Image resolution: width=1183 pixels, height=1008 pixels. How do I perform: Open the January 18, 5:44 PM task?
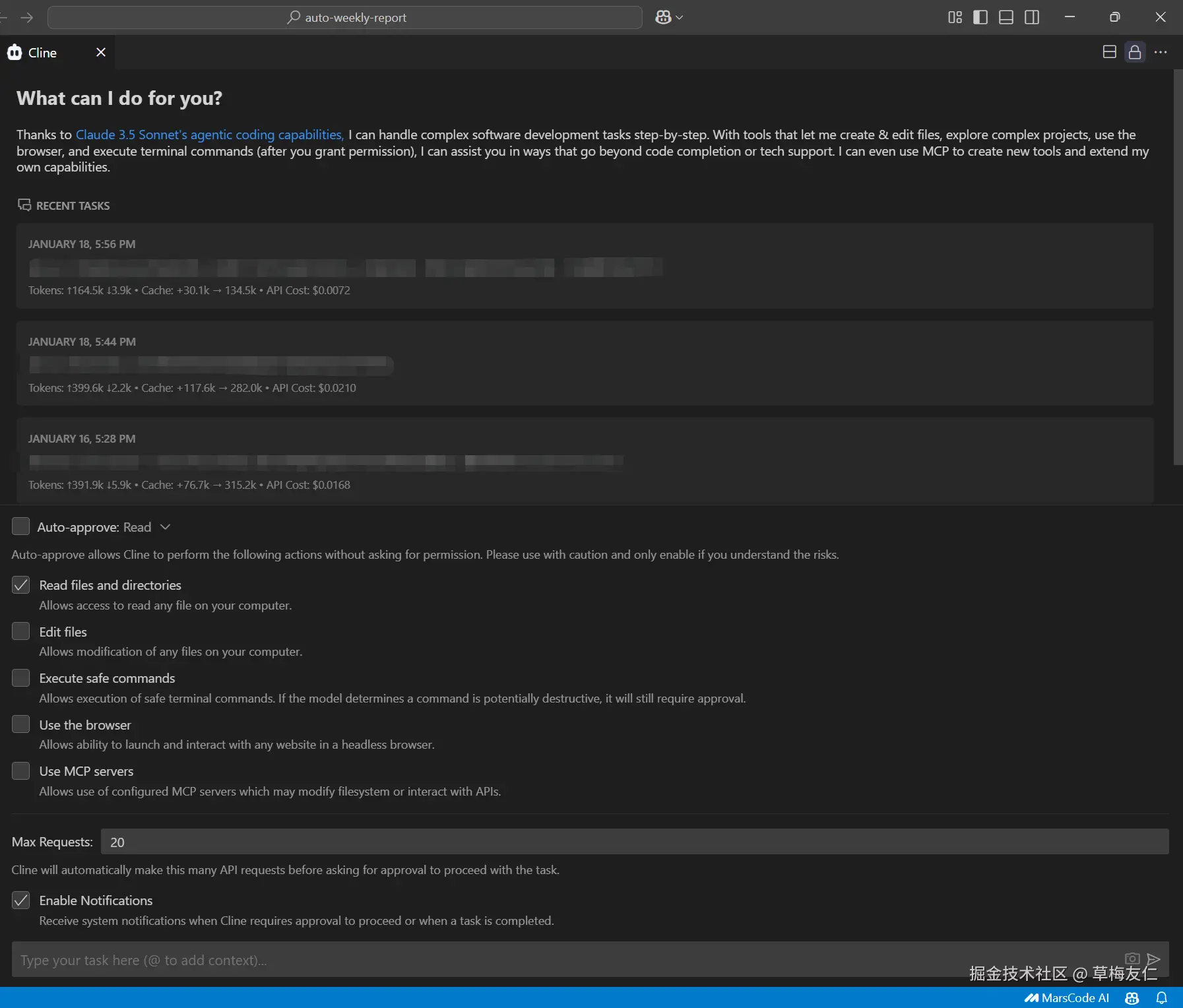[x=585, y=363]
